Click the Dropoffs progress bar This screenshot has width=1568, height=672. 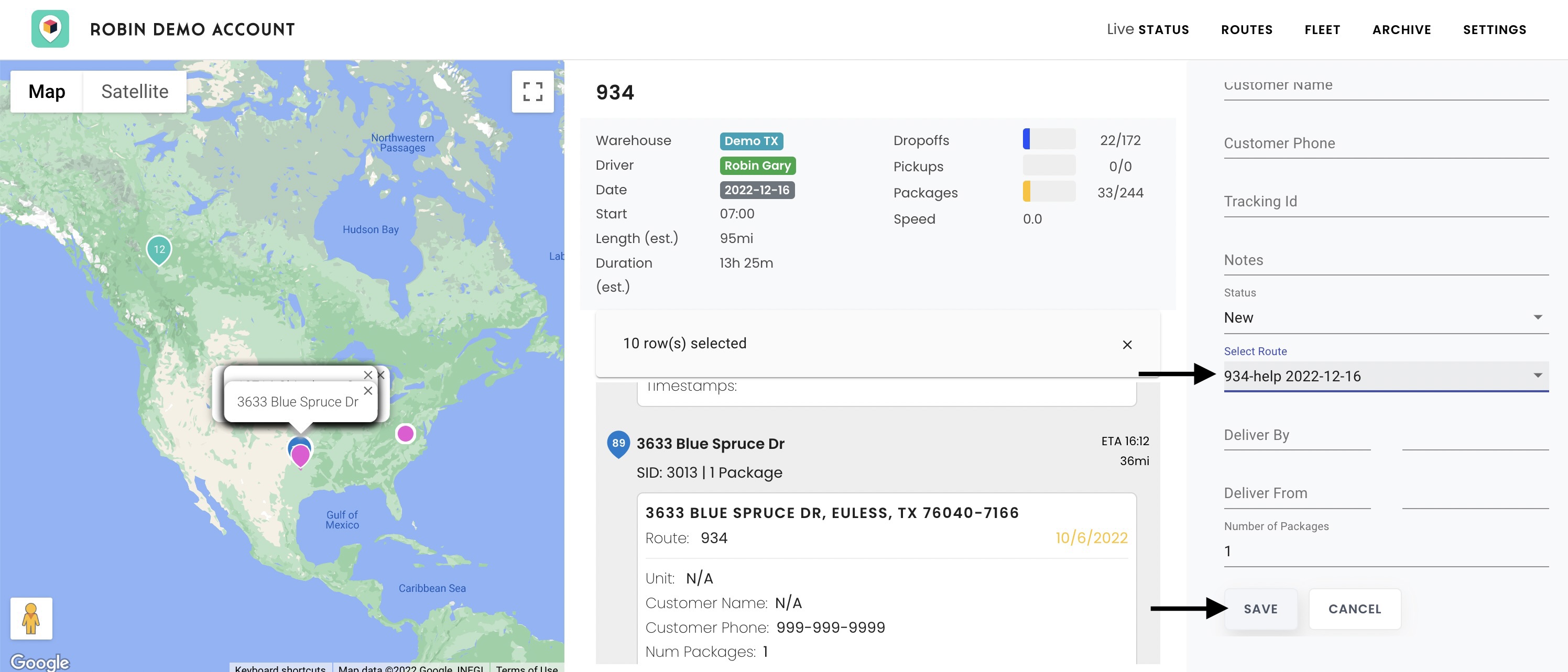coord(1049,139)
